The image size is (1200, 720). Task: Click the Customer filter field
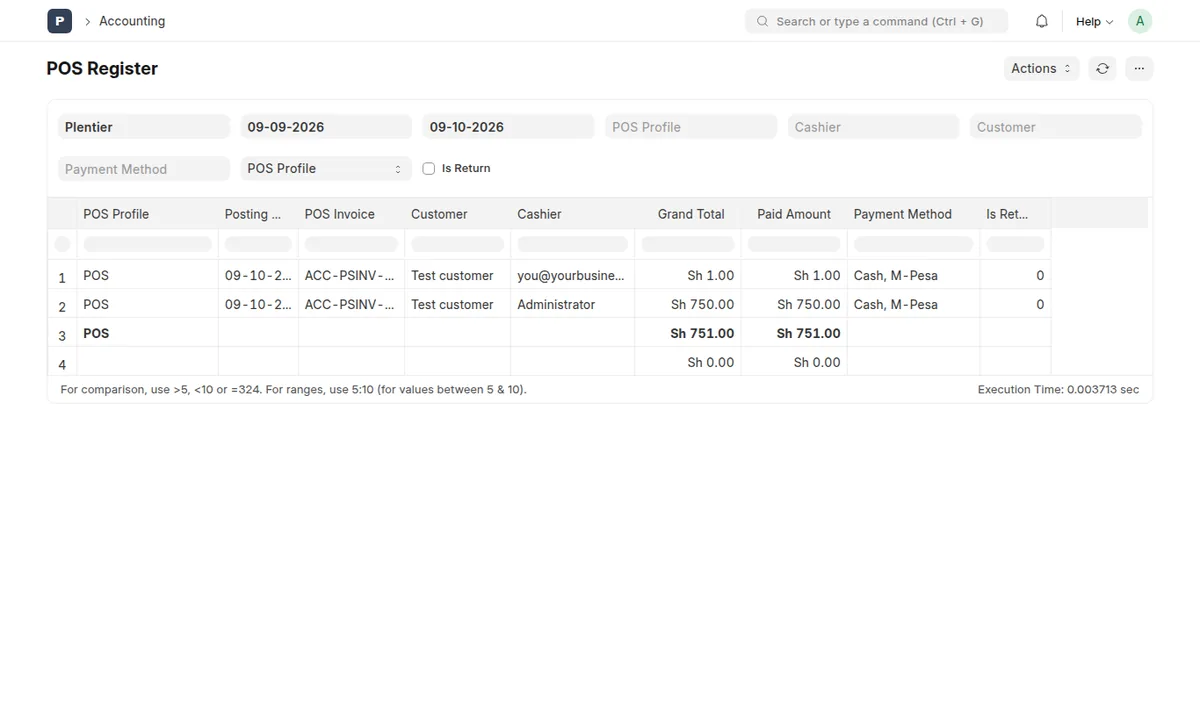pyautogui.click(x=1056, y=127)
